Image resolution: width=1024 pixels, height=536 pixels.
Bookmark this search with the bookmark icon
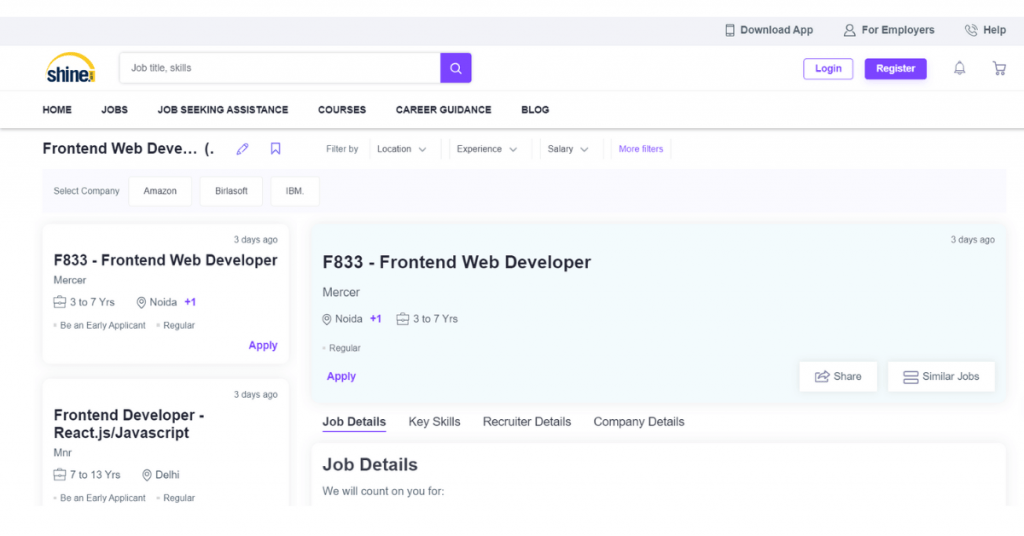[x=276, y=149]
